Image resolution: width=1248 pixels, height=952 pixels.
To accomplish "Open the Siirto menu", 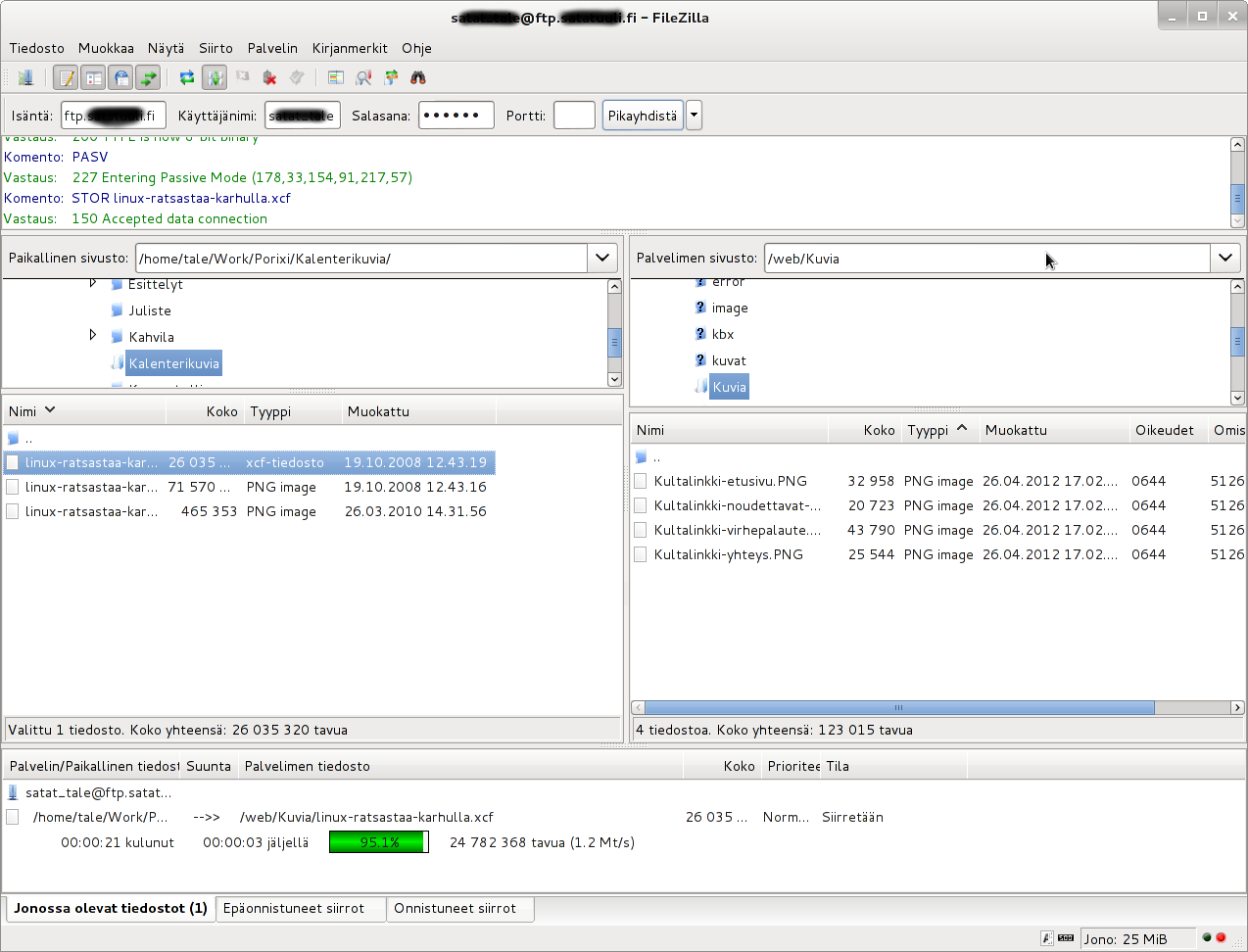I will 216,48.
